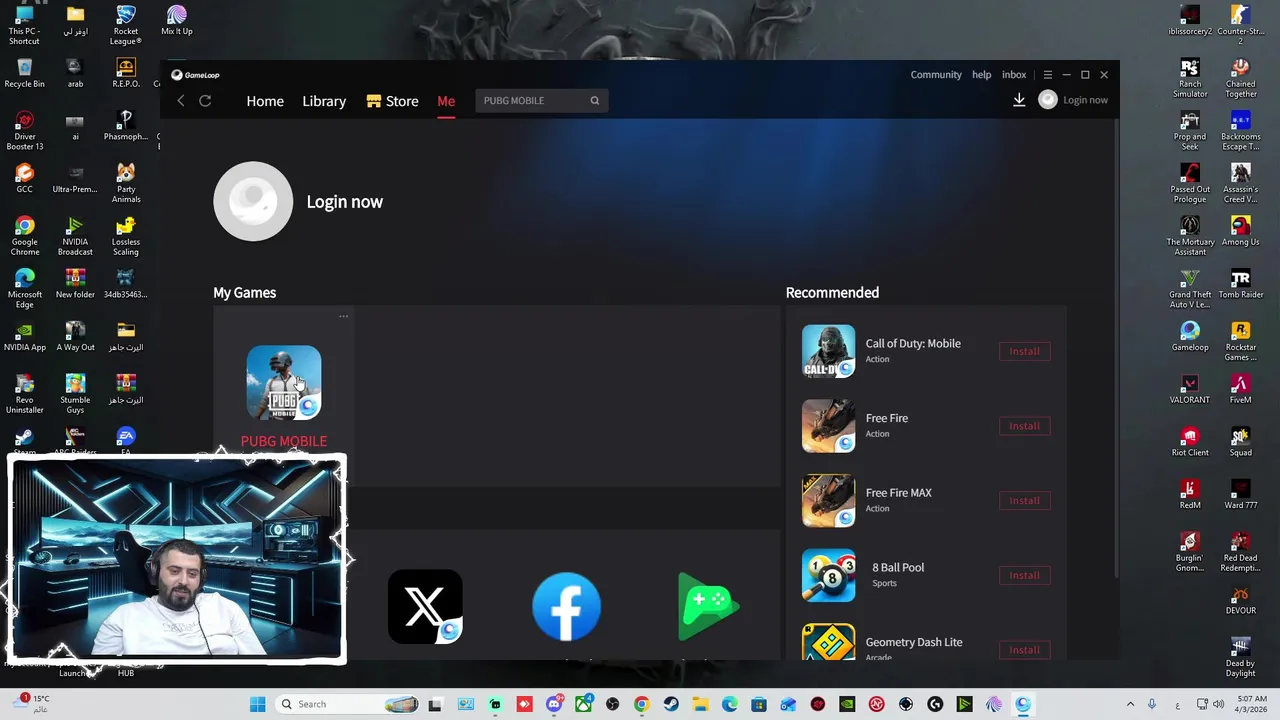Screen dimensions: 1280x720
Task: Refresh the GameLoop page
Action: [205, 101]
